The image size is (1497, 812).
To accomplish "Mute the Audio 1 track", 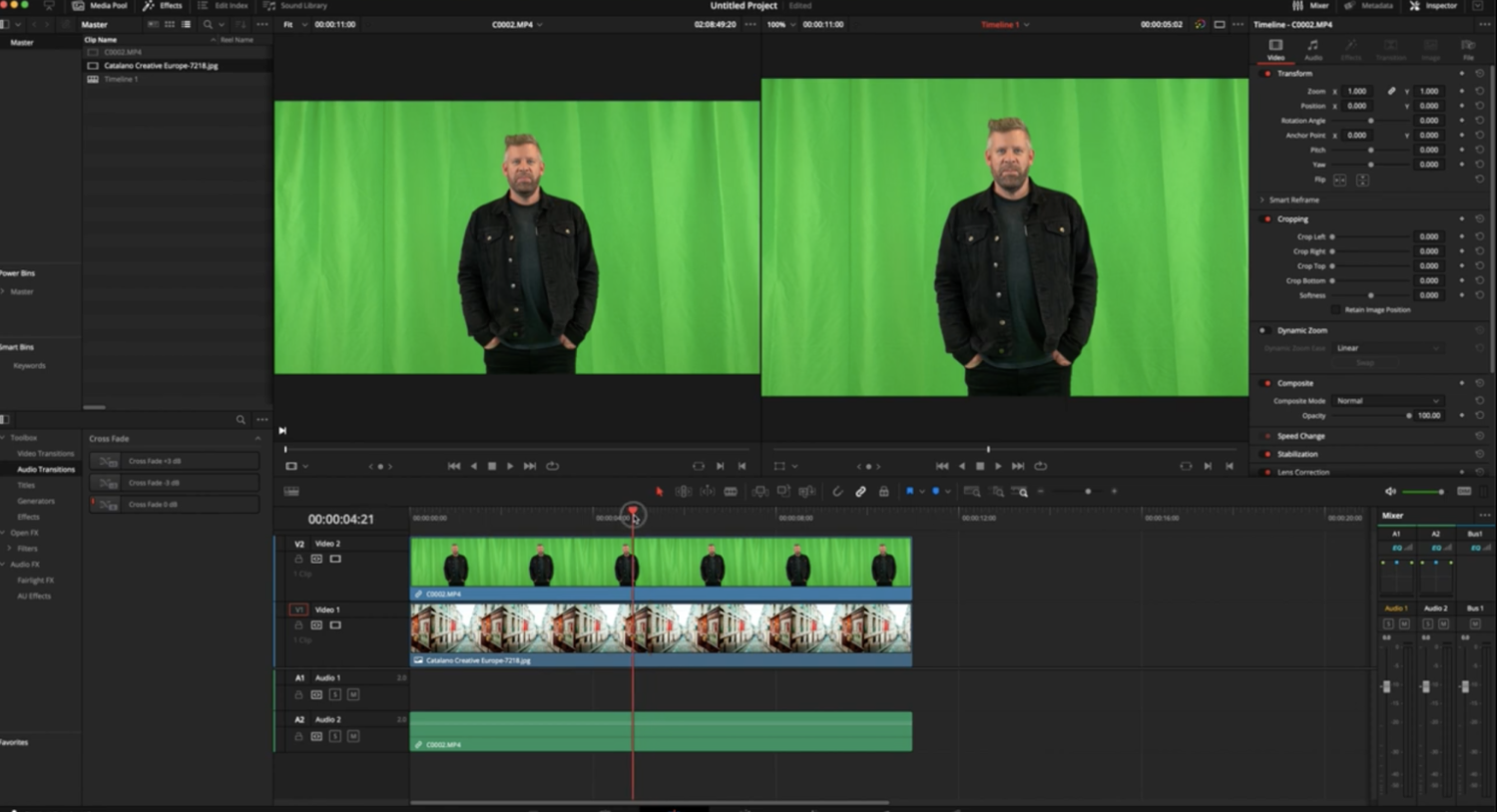I will (353, 694).
